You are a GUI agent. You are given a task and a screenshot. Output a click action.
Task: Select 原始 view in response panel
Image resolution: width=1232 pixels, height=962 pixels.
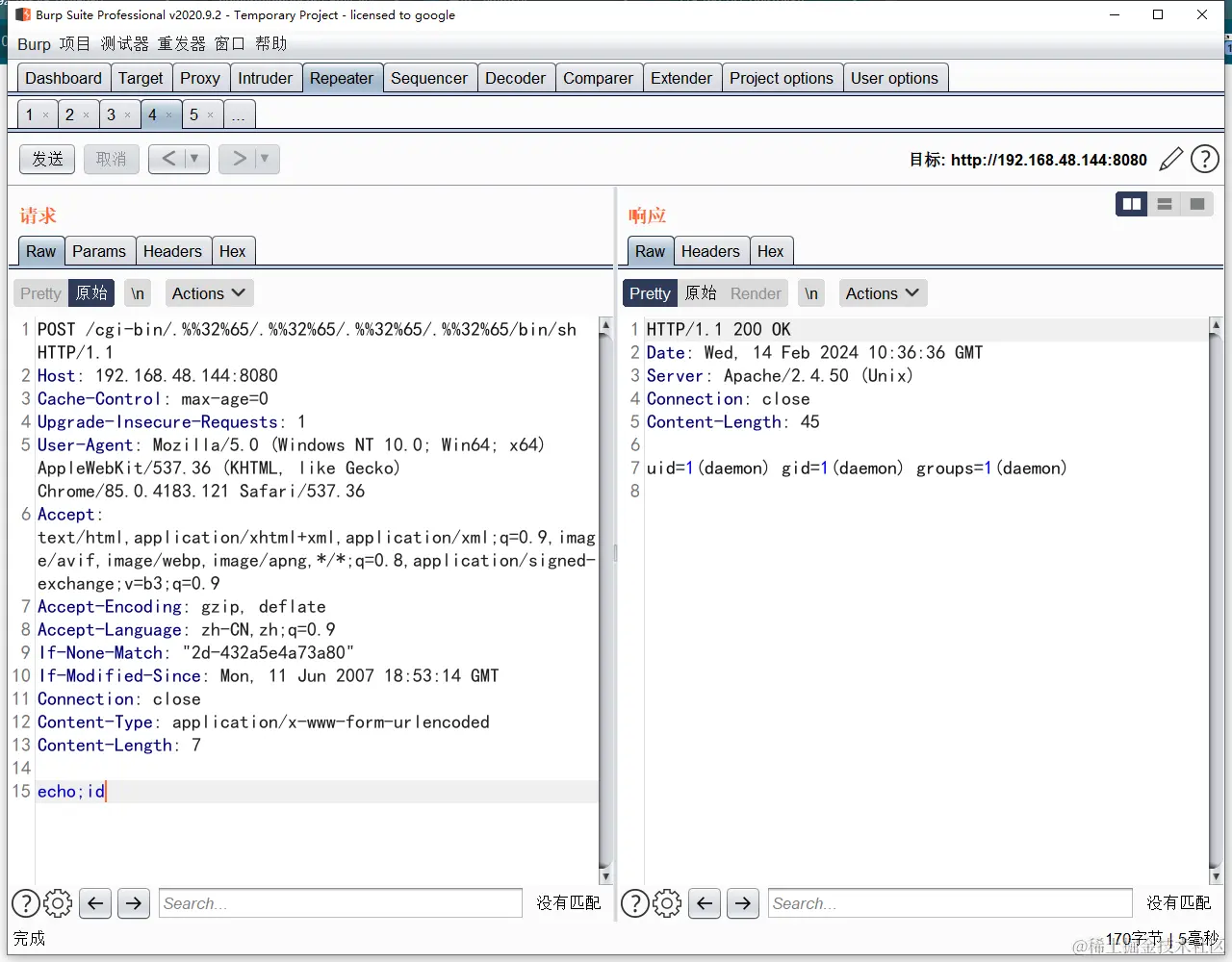click(701, 293)
